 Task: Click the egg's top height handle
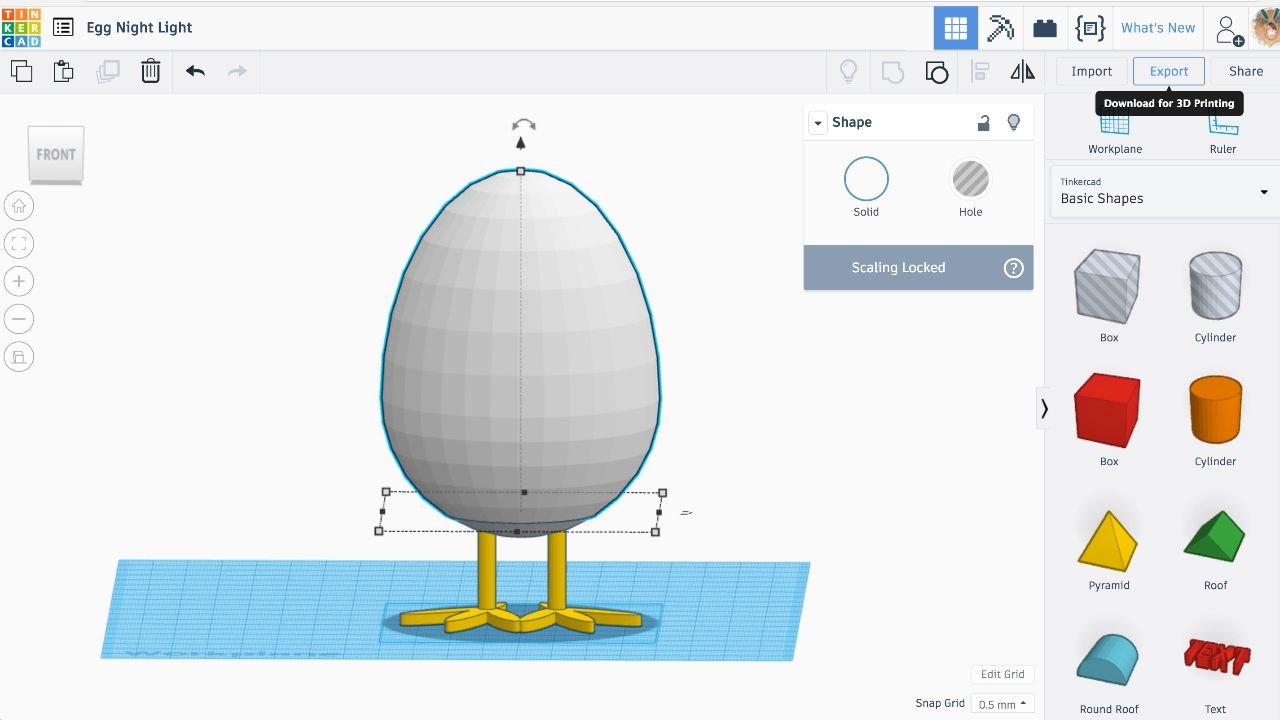tap(520, 171)
